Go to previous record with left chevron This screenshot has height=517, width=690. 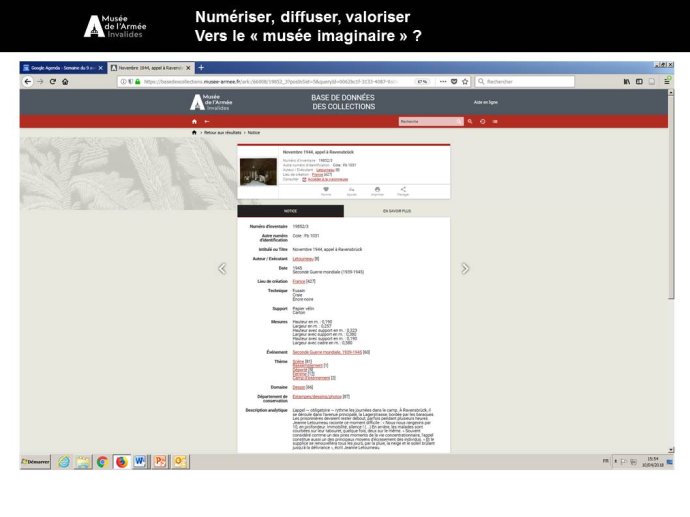coord(223,268)
